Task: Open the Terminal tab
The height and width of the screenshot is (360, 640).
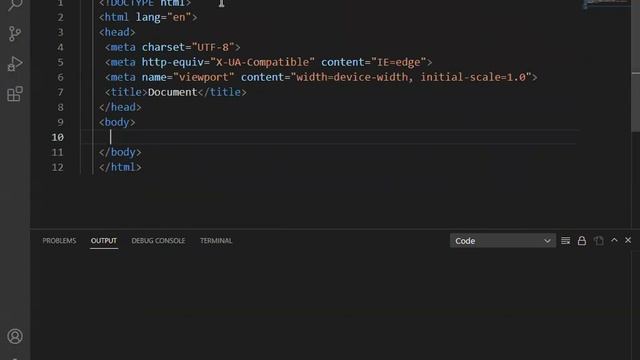Action: click(216, 241)
